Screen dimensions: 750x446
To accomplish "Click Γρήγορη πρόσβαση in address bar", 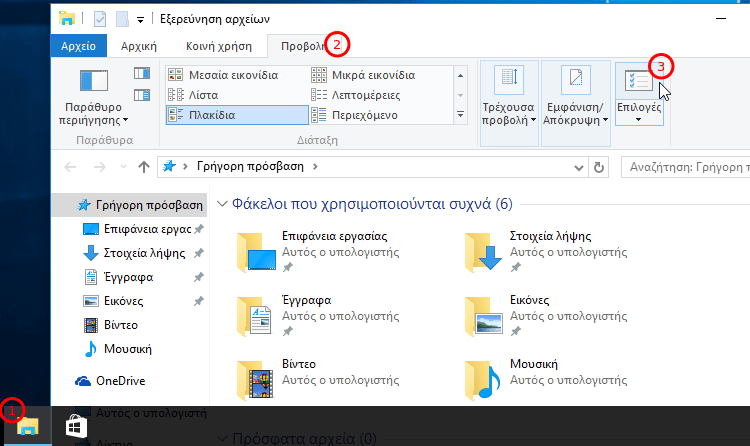I will click(250, 167).
